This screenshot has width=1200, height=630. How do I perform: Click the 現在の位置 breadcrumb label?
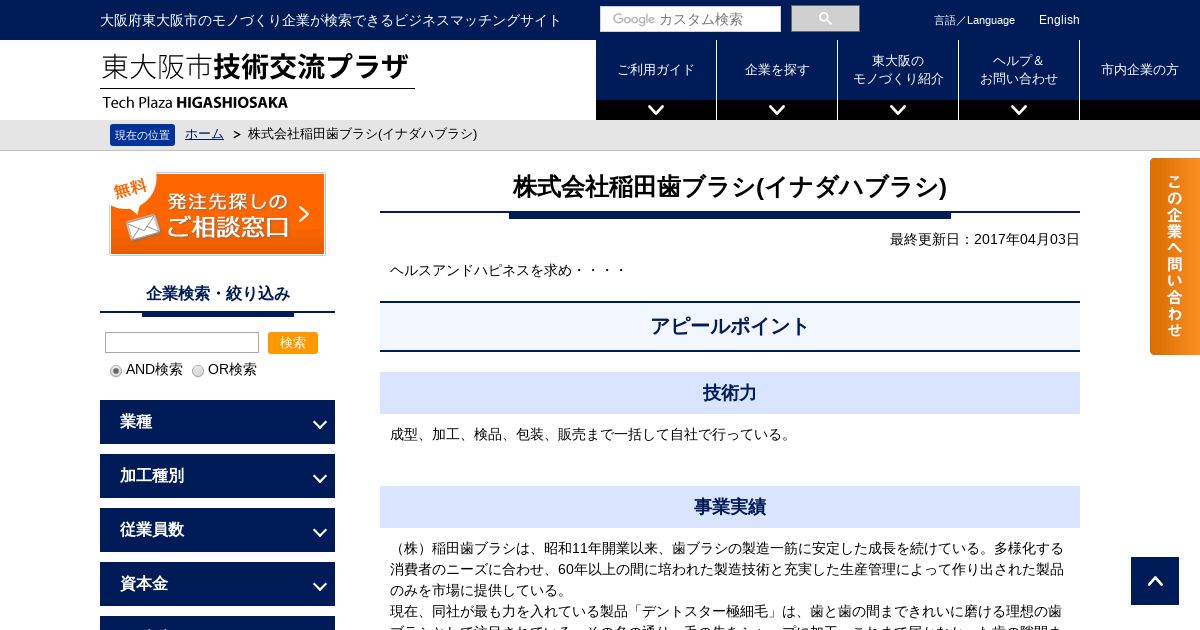point(142,135)
